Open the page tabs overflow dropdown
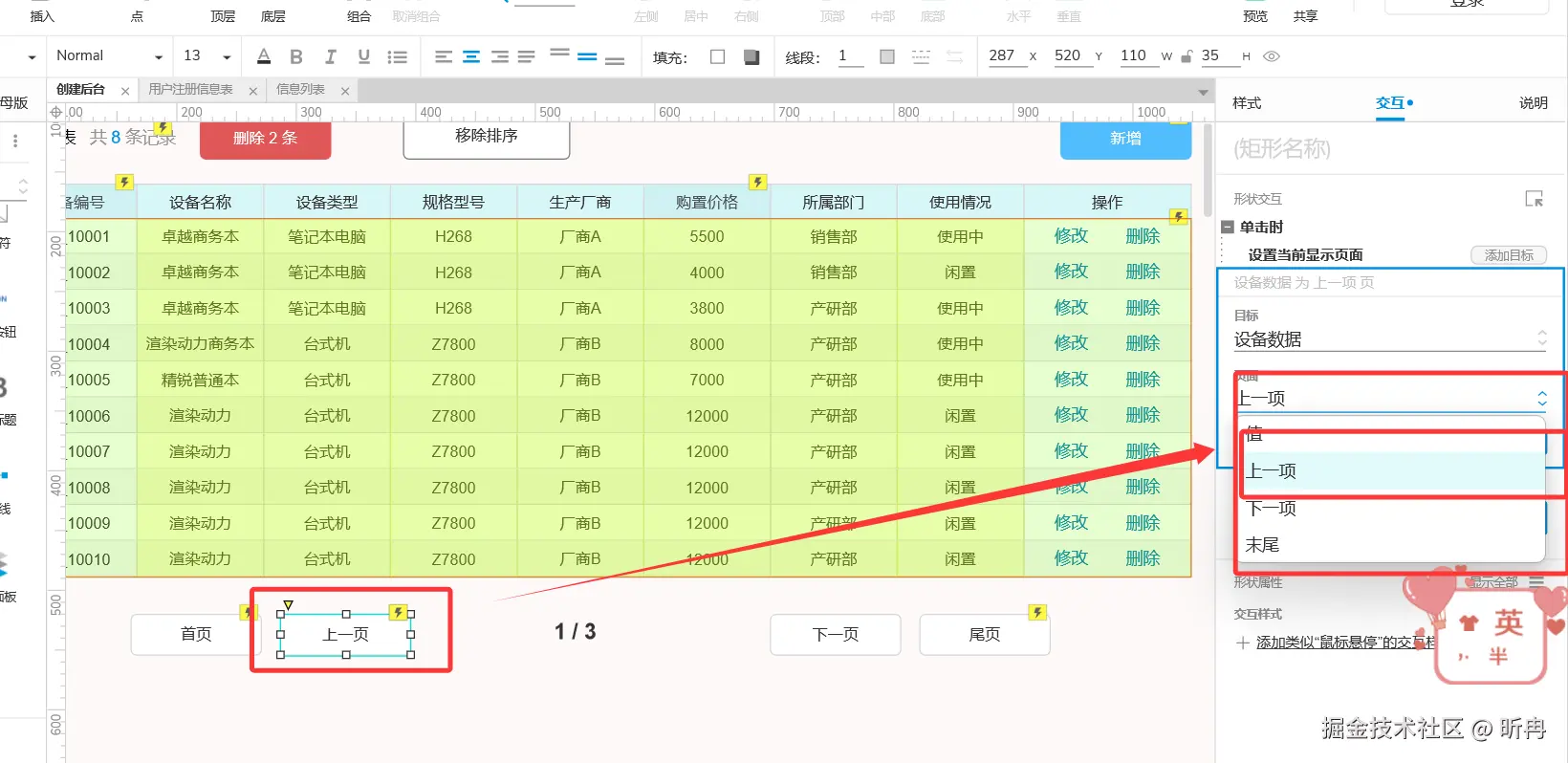The image size is (1568, 763). pos(1203,92)
